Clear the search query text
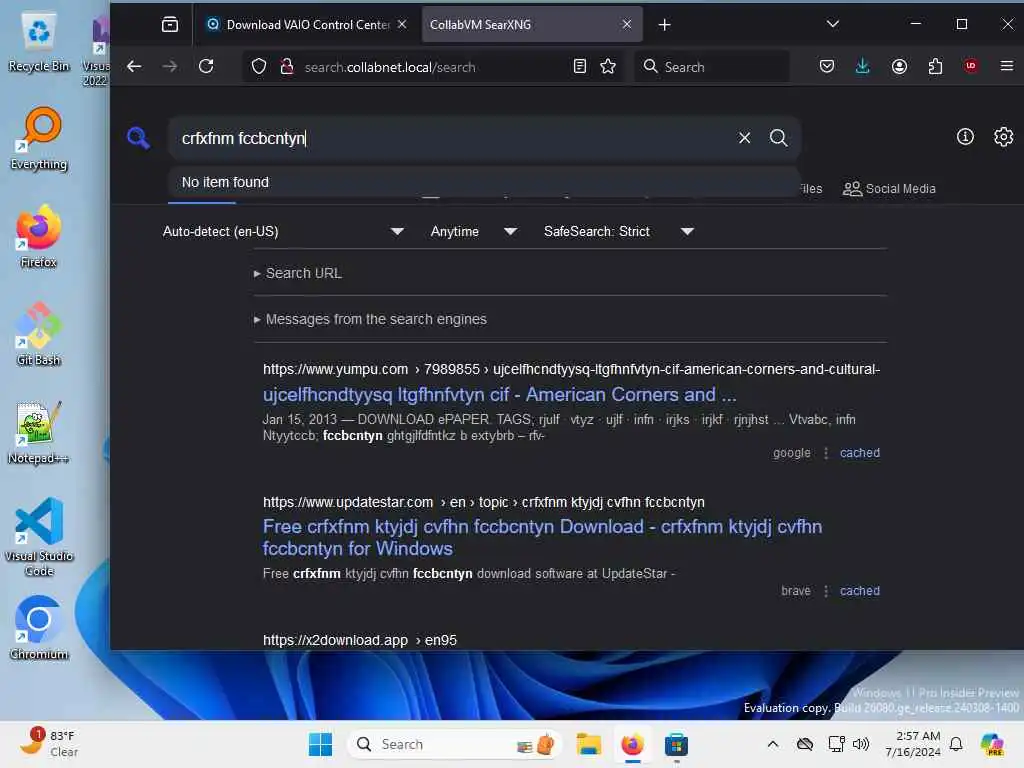Image resolution: width=1024 pixels, height=768 pixels. pos(744,138)
